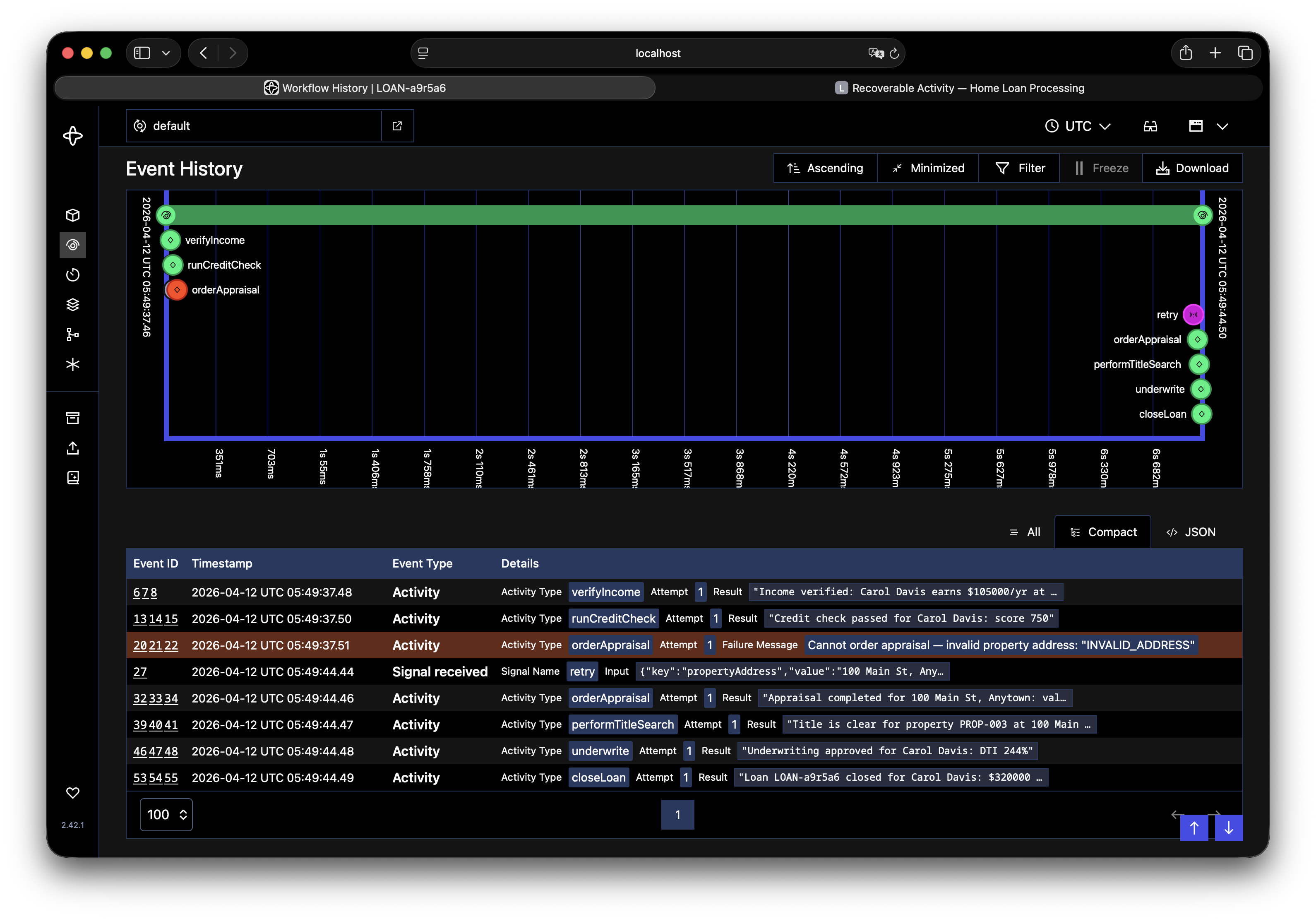The width and height of the screenshot is (1316, 919).
Task: Click the labs flask icon in header
Action: [1150, 126]
